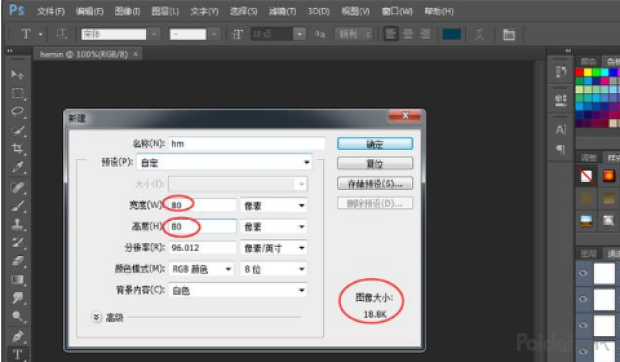Select the Move tool

point(17,75)
